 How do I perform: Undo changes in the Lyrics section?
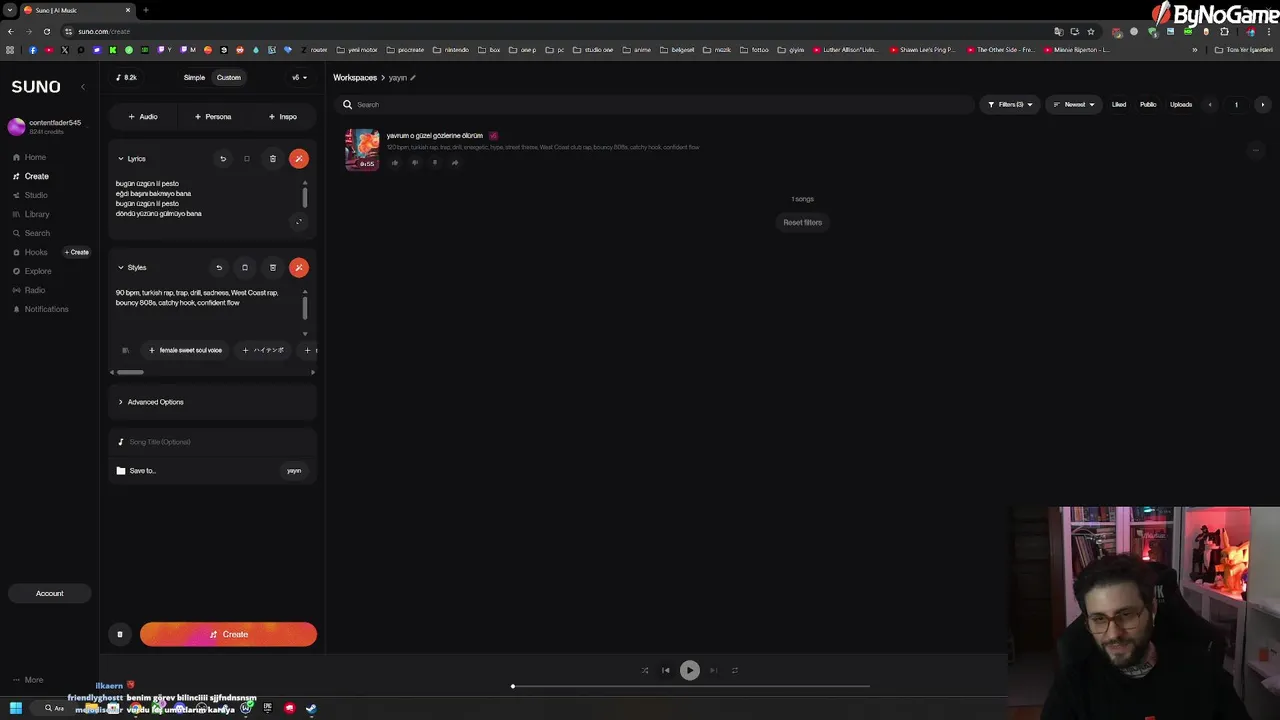223,158
